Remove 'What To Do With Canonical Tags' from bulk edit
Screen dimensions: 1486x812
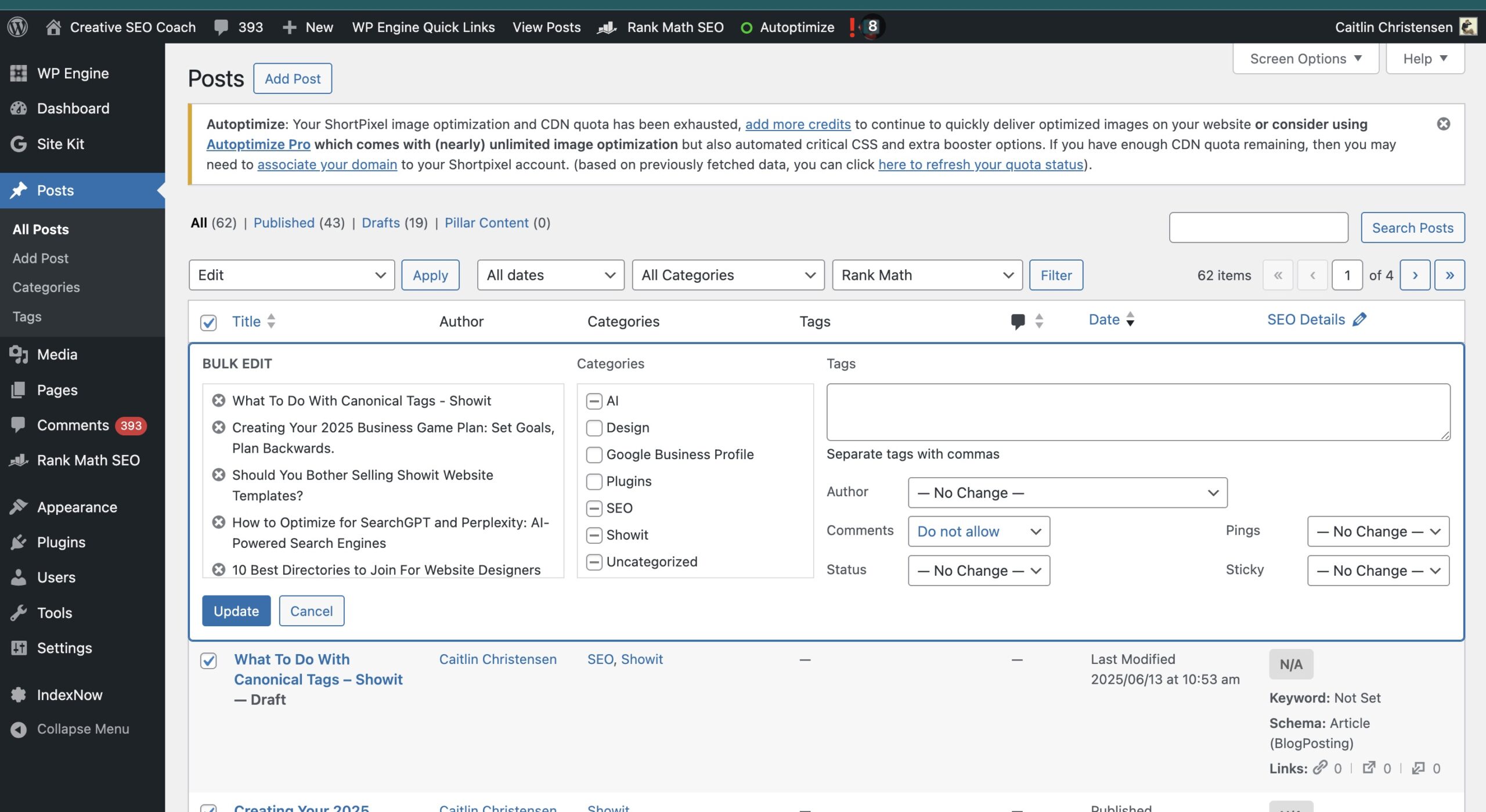coord(219,400)
